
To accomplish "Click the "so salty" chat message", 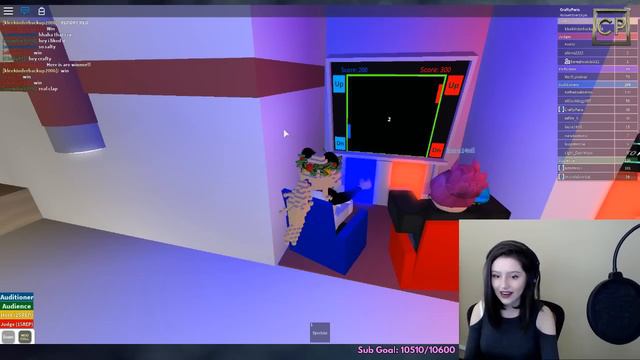I will (x=47, y=47).
